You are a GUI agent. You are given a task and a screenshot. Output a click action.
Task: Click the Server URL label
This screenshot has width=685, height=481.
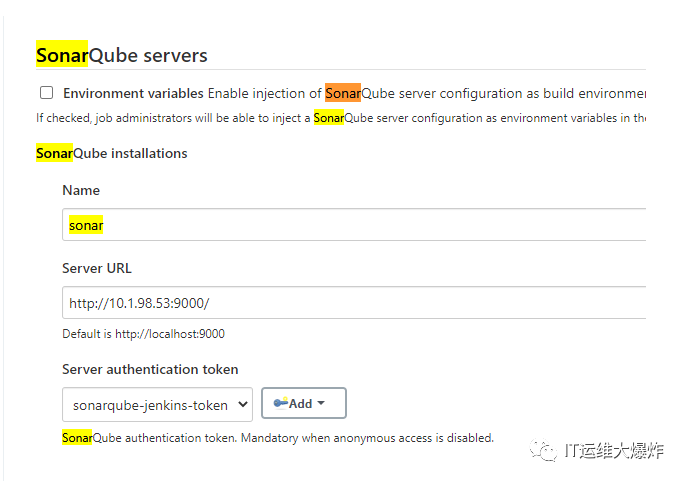click(x=97, y=268)
